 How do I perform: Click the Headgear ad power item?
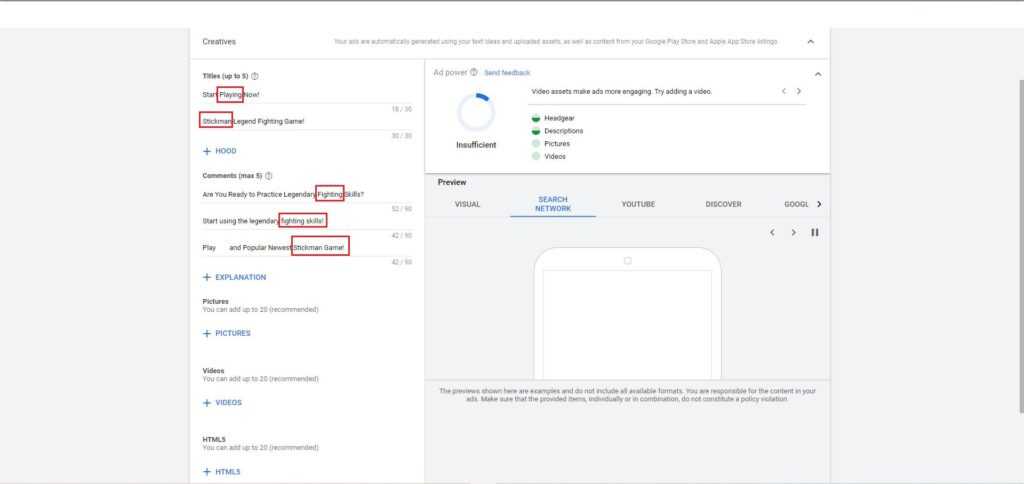click(553, 119)
